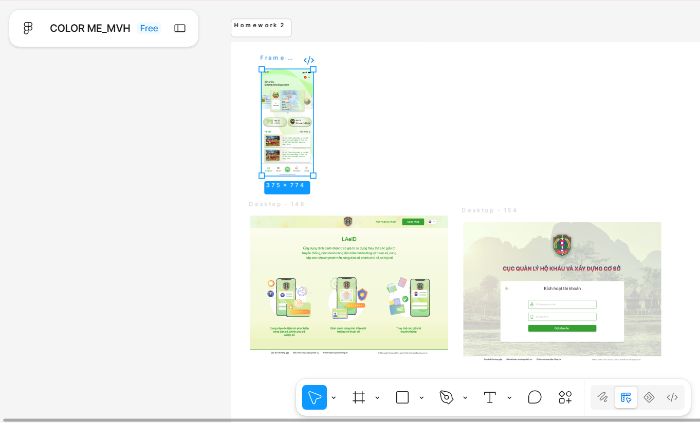
Task: Select the Comment tool
Action: 534,397
